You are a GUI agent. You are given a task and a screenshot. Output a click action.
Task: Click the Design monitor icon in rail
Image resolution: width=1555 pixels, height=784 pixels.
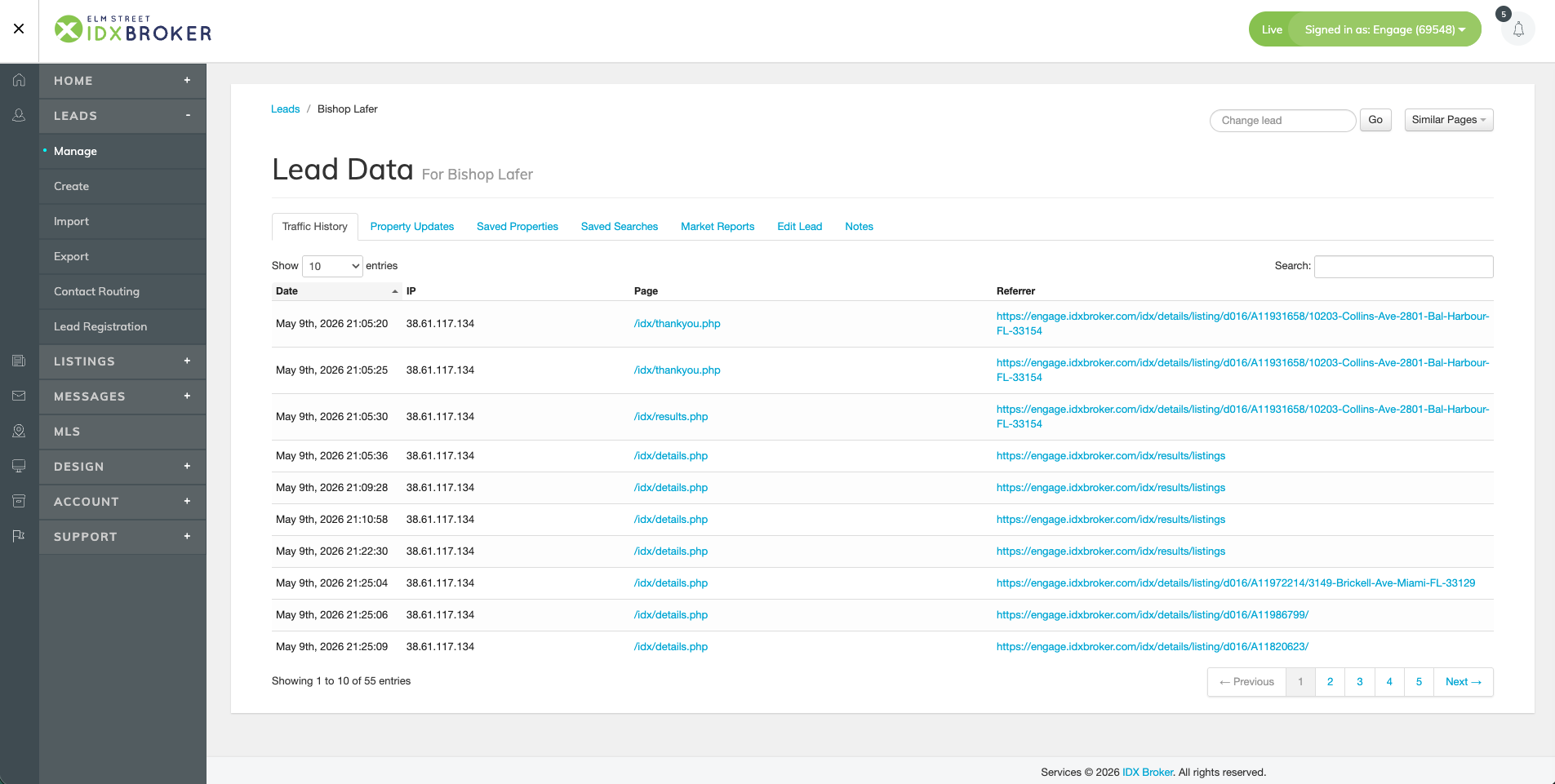click(19, 466)
